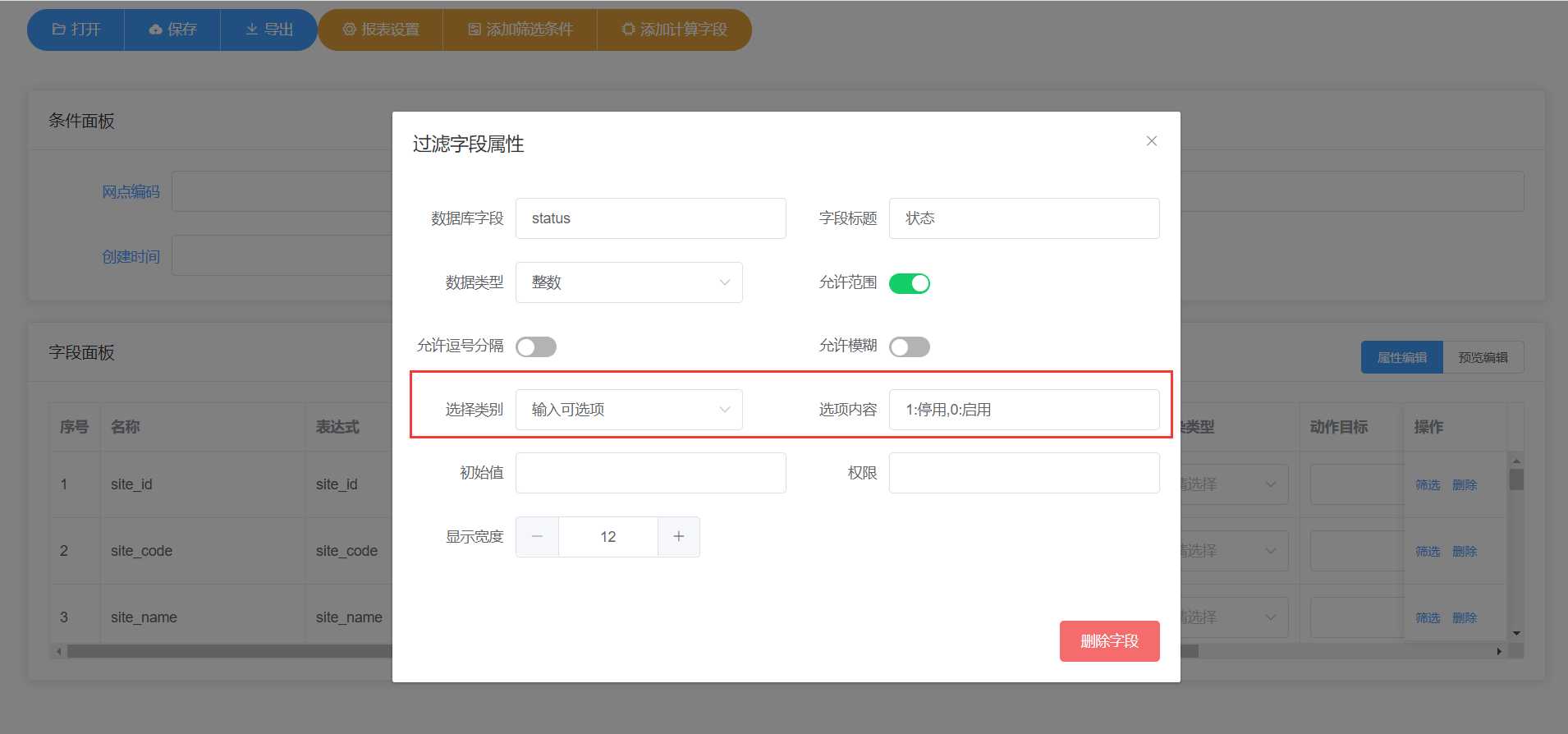Save the report using 保存 button
1568x734 pixels.
(172, 30)
